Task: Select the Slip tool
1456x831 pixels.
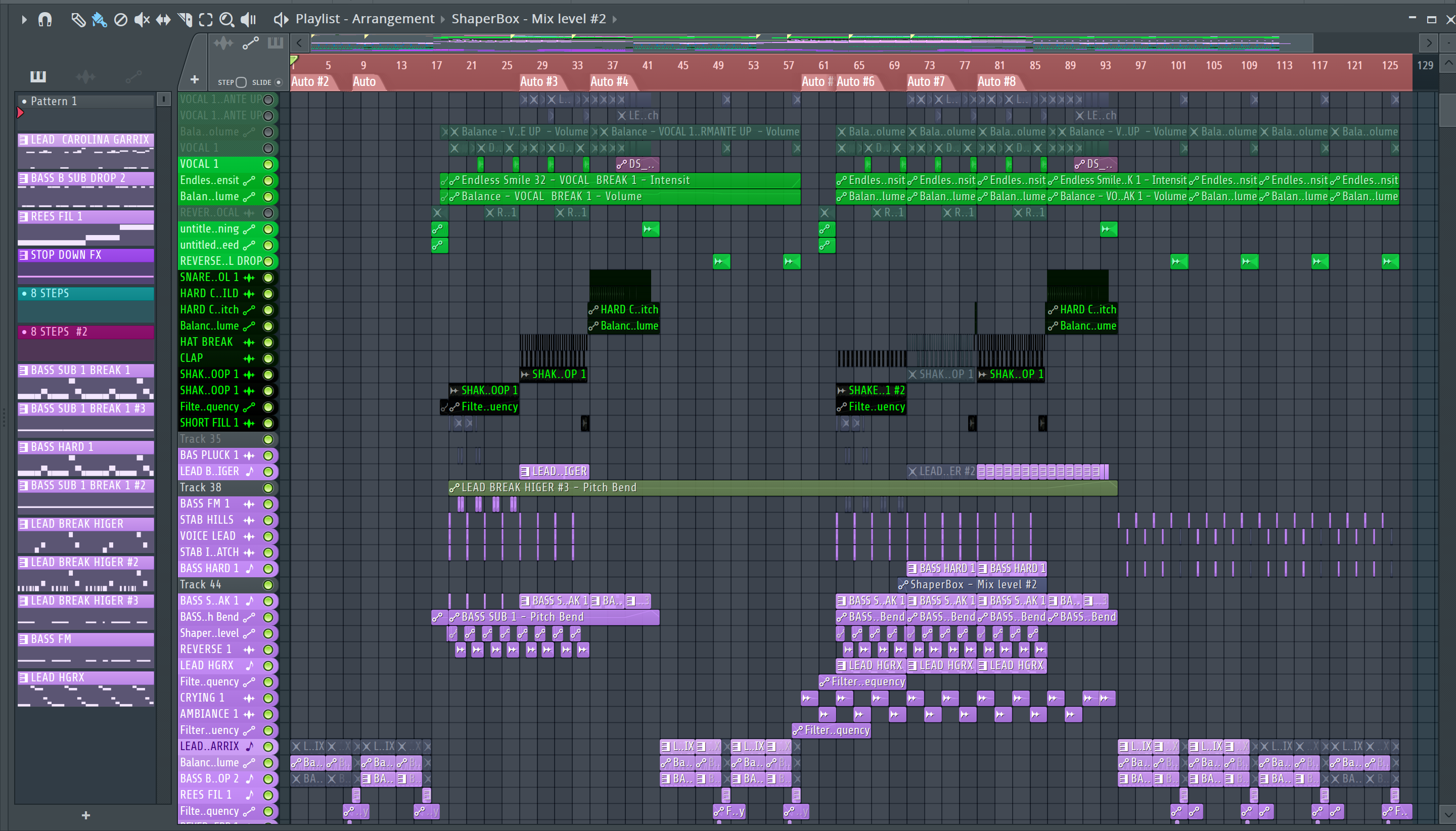Action: (163, 19)
